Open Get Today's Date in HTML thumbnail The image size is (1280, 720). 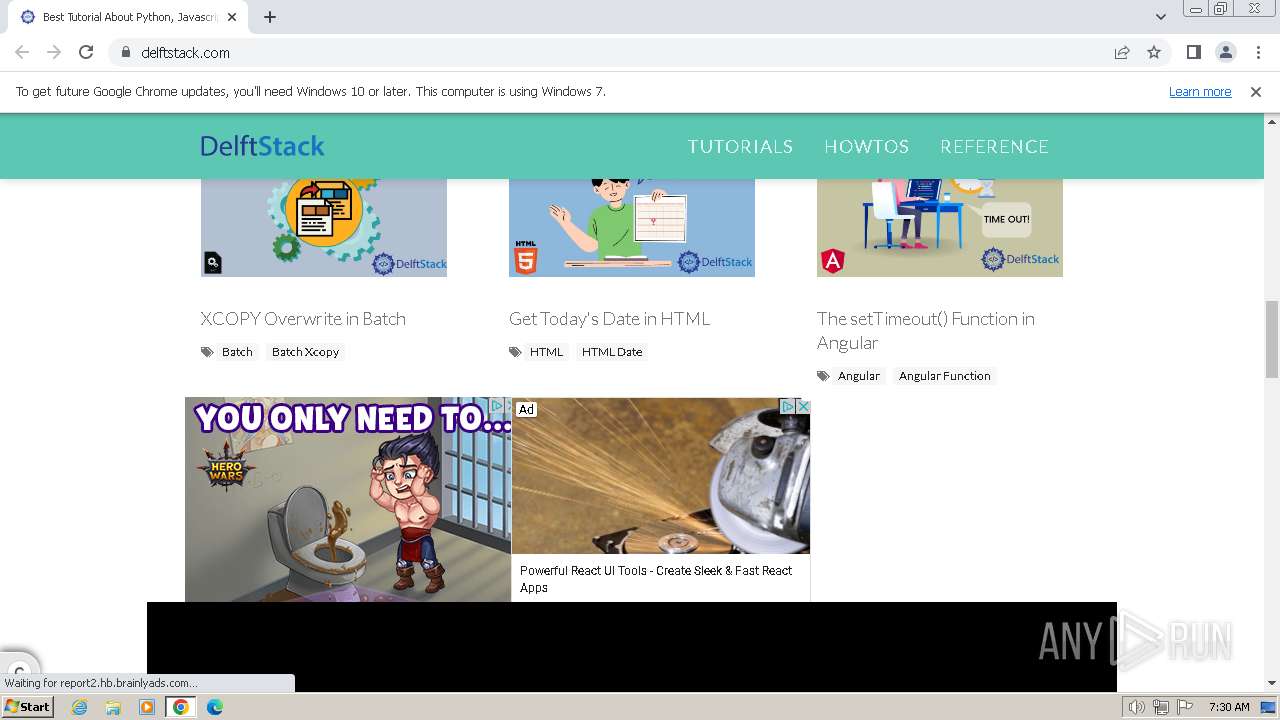[x=632, y=228]
